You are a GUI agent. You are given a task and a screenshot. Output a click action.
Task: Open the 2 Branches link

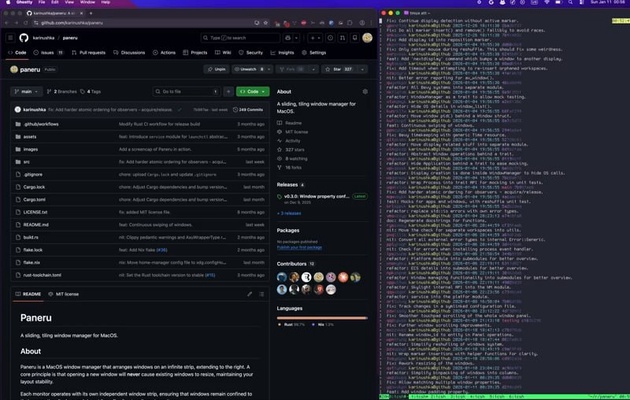tap(61, 92)
